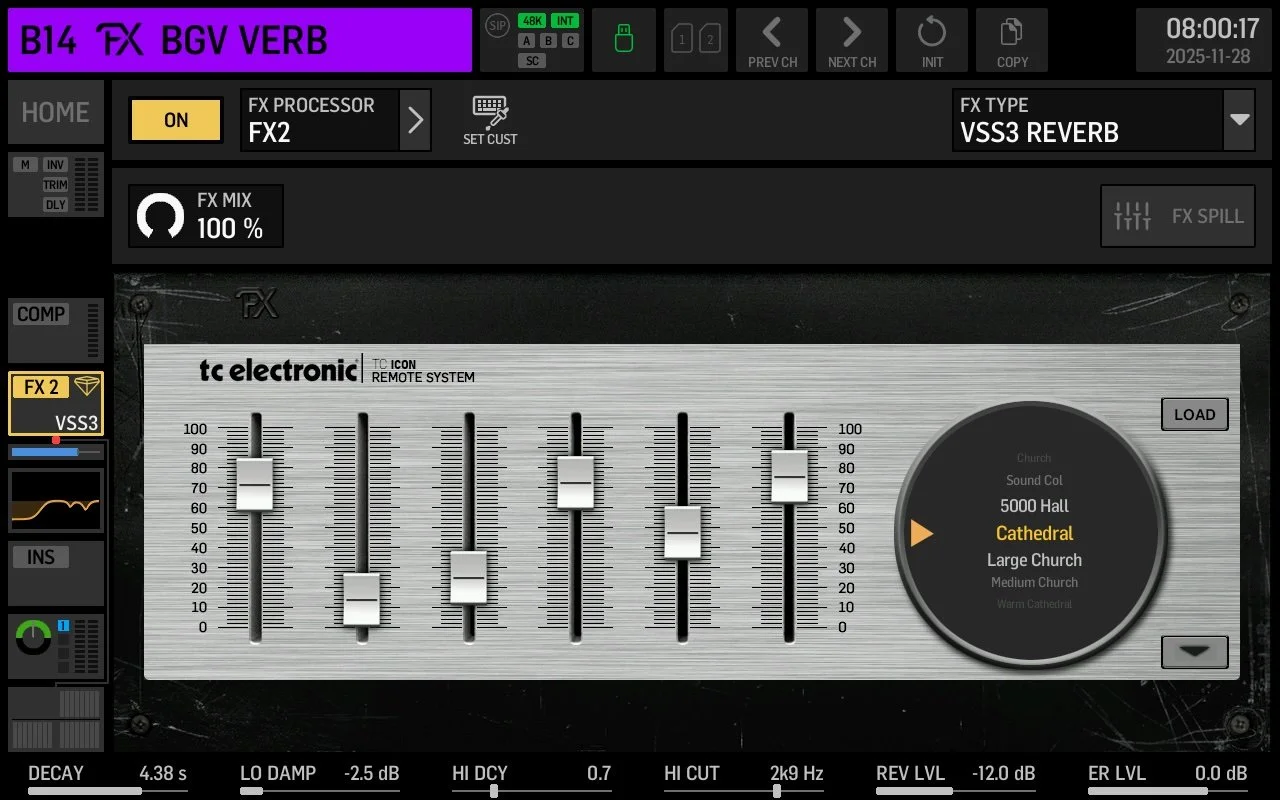
Task: Click the FX MIX knob icon
Action: (161, 216)
